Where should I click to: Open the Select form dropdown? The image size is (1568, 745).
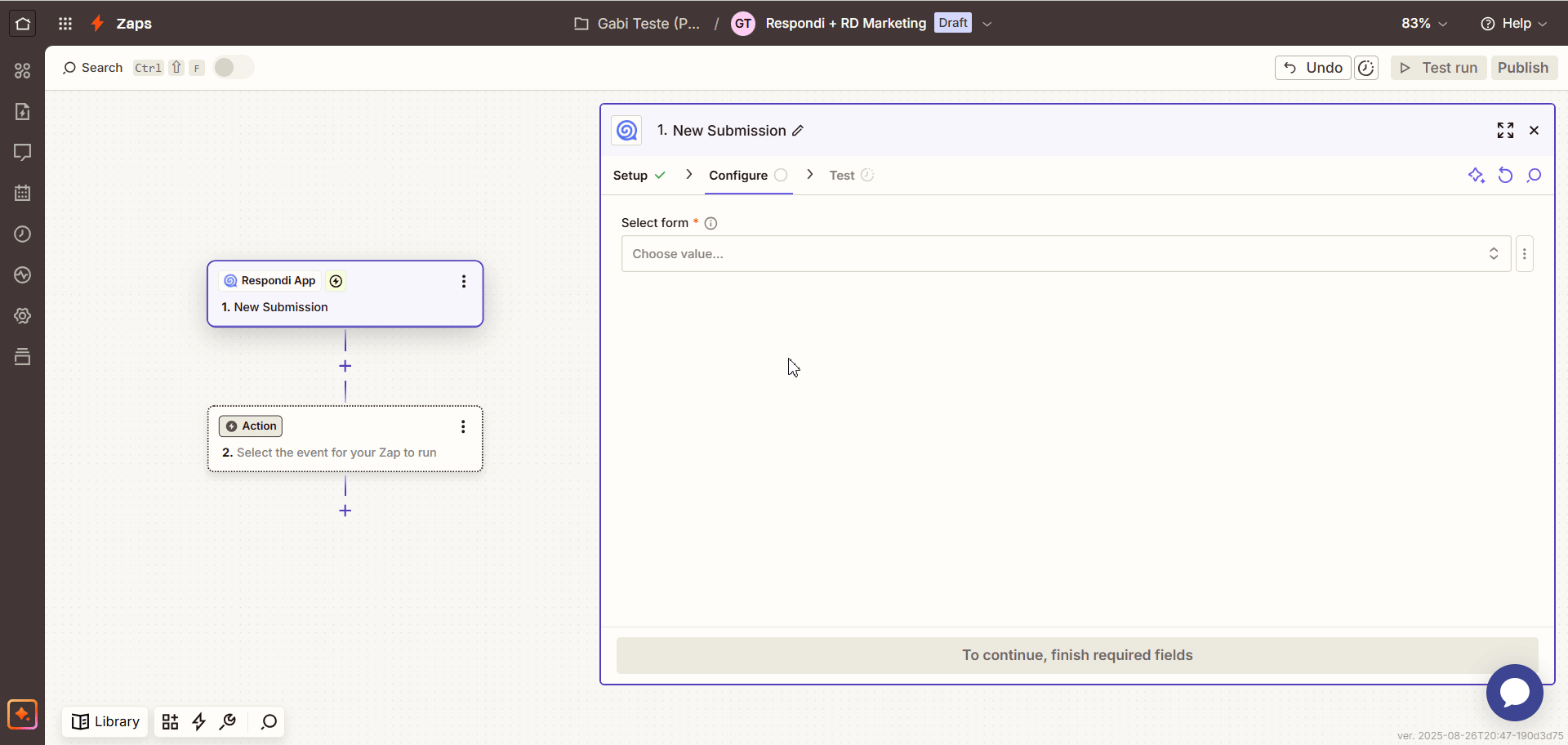tap(1066, 254)
